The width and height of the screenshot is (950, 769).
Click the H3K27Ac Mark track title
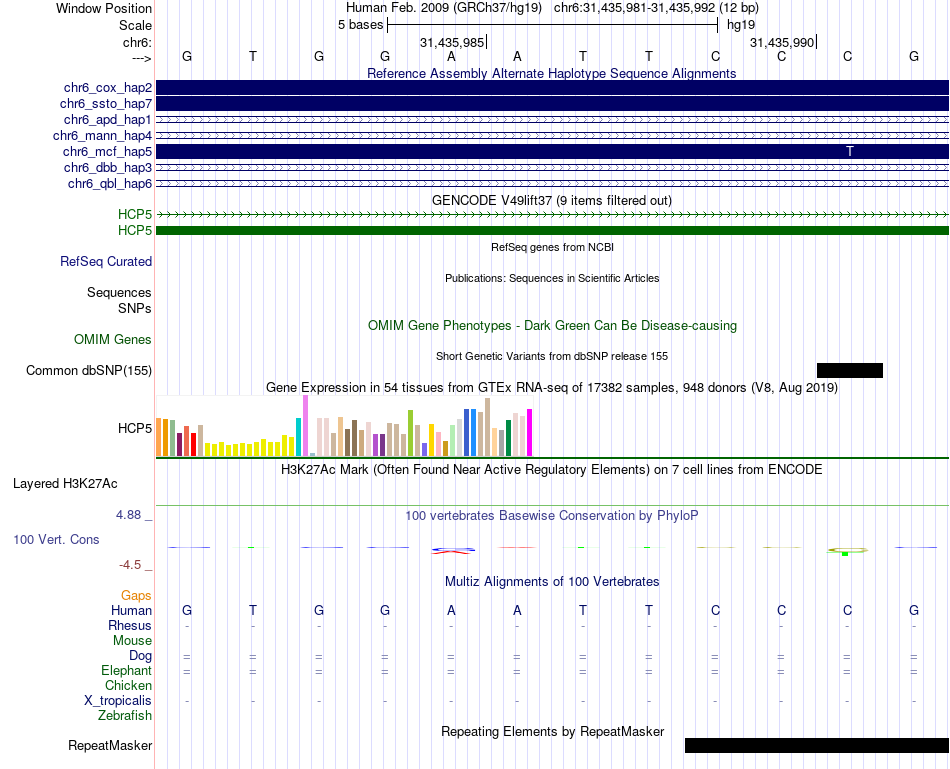(552, 470)
